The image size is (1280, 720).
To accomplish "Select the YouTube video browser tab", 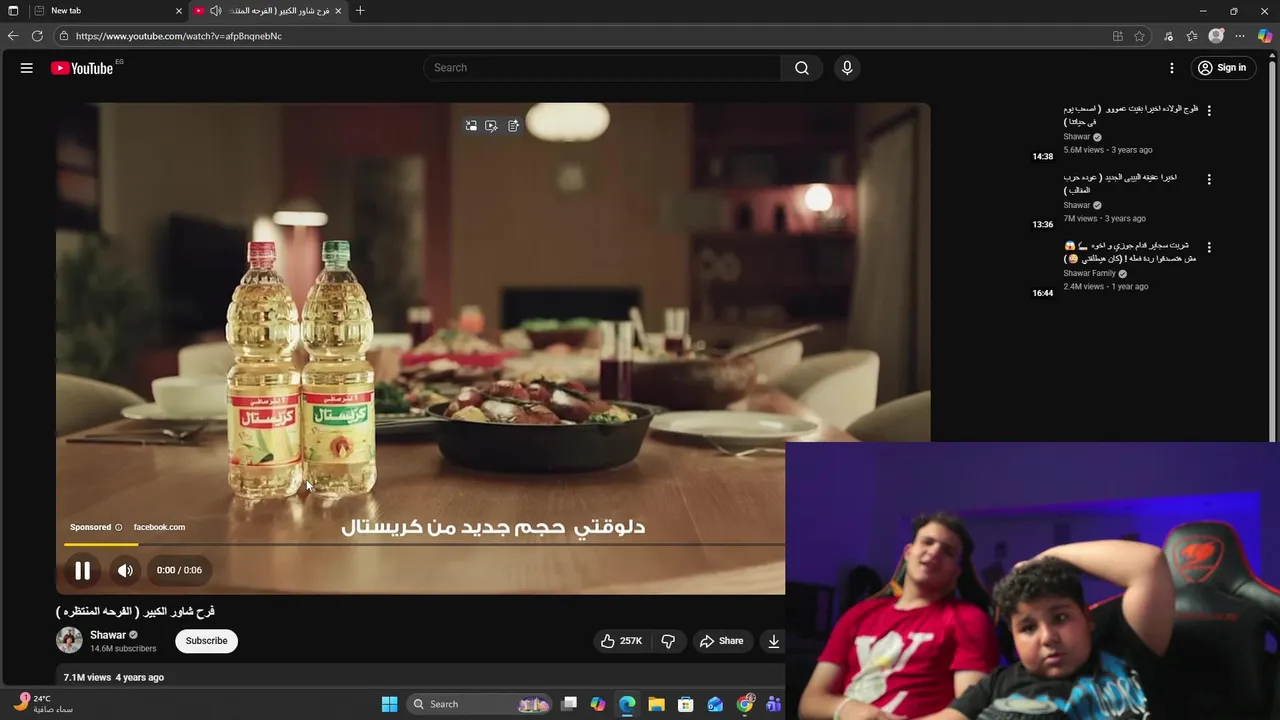I will 270,11.
